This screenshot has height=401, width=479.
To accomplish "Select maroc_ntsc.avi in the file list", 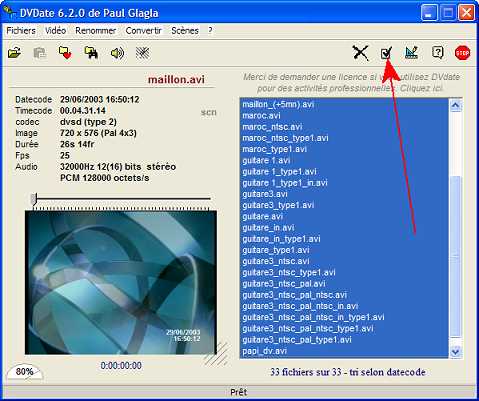I will [x=344, y=127].
